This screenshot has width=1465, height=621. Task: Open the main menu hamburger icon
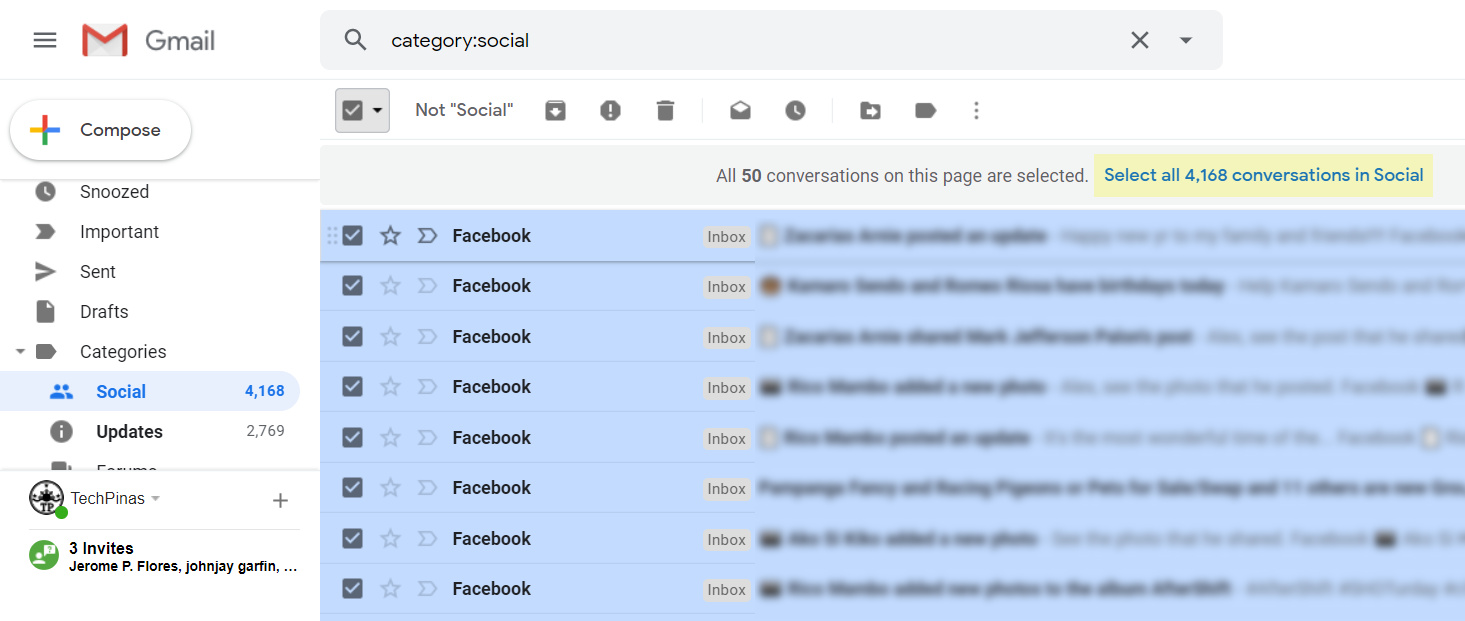(45, 40)
